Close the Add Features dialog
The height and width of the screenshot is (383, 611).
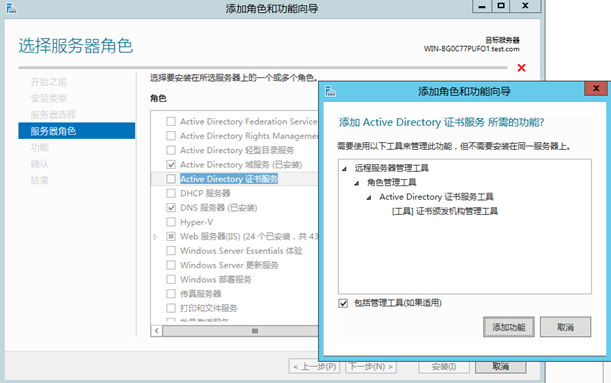(x=596, y=88)
